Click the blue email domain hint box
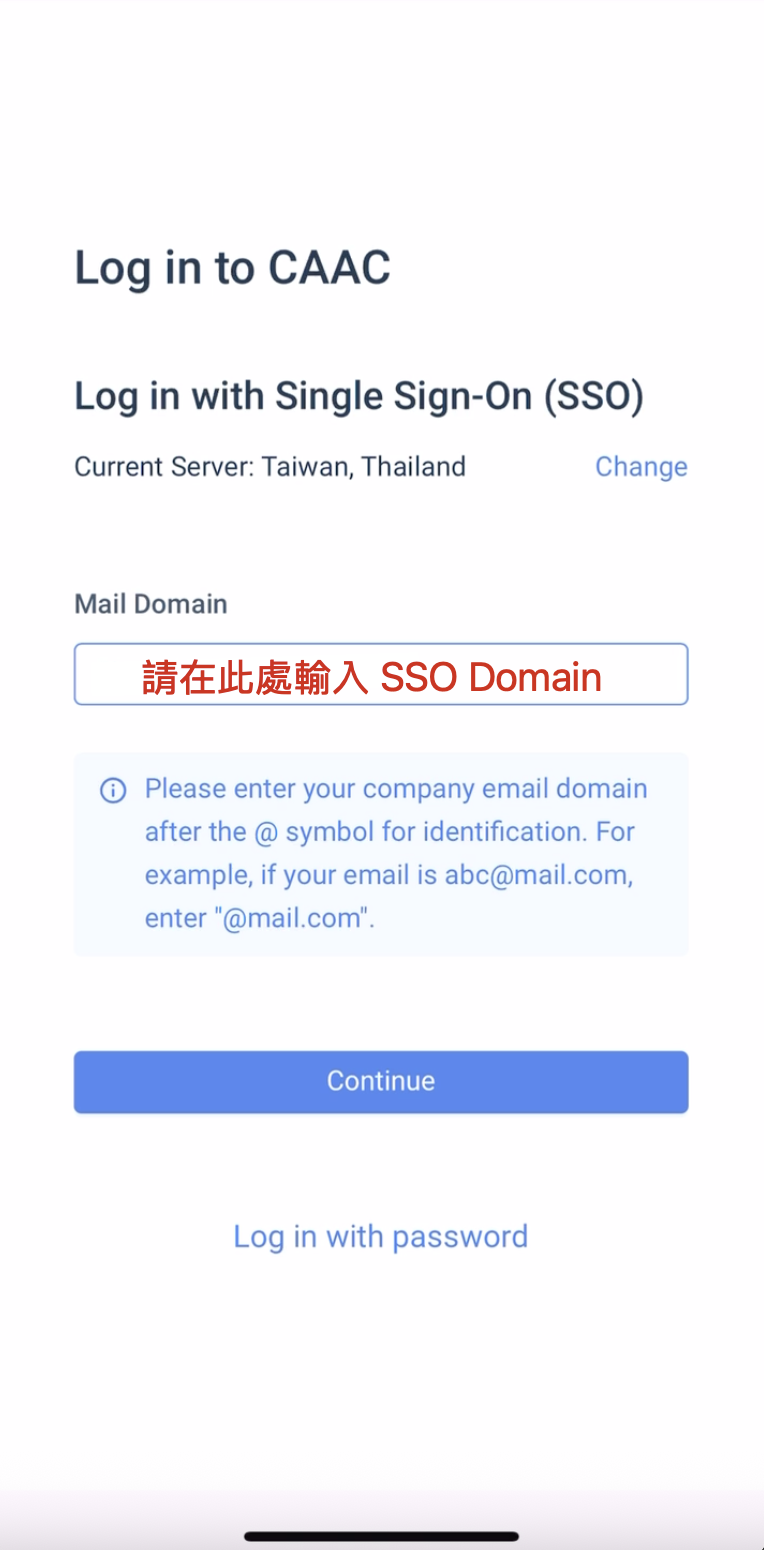The width and height of the screenshot is (764, 1550). pos(381,853)
